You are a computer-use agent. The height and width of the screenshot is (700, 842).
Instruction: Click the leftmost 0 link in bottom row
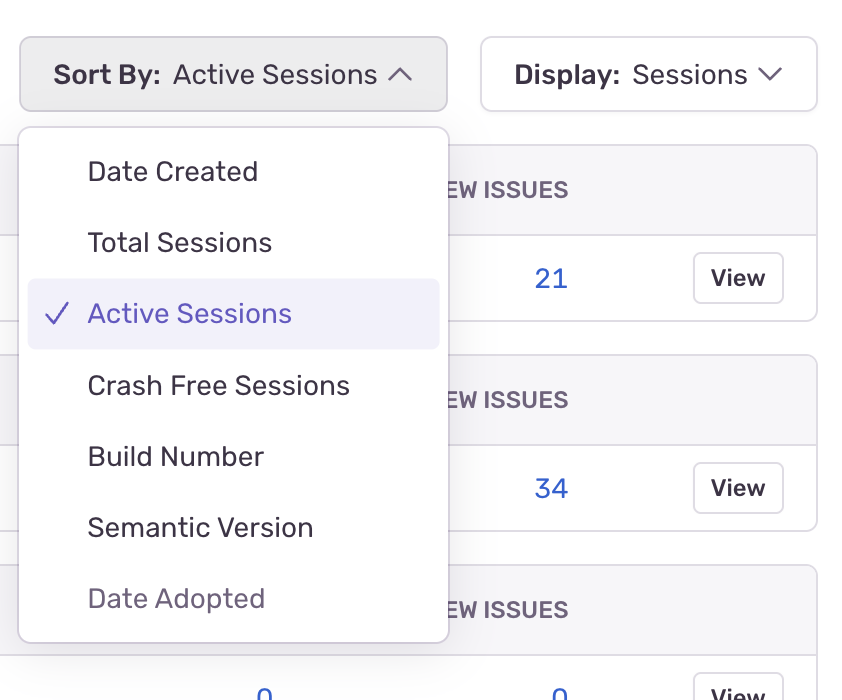(x=264, y=694)
